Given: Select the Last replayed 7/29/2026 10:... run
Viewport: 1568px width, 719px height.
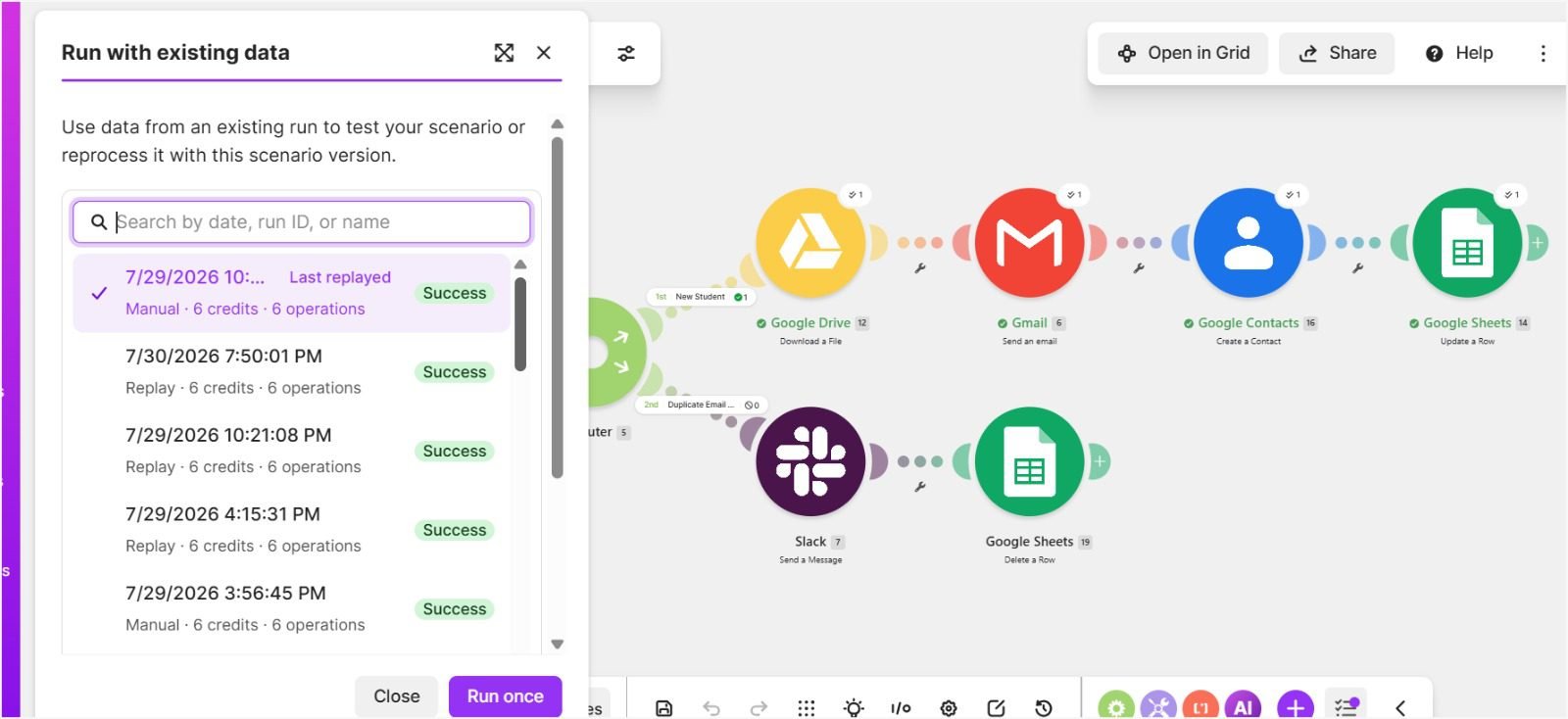Looking at the screenshot, I should point(291,293).
